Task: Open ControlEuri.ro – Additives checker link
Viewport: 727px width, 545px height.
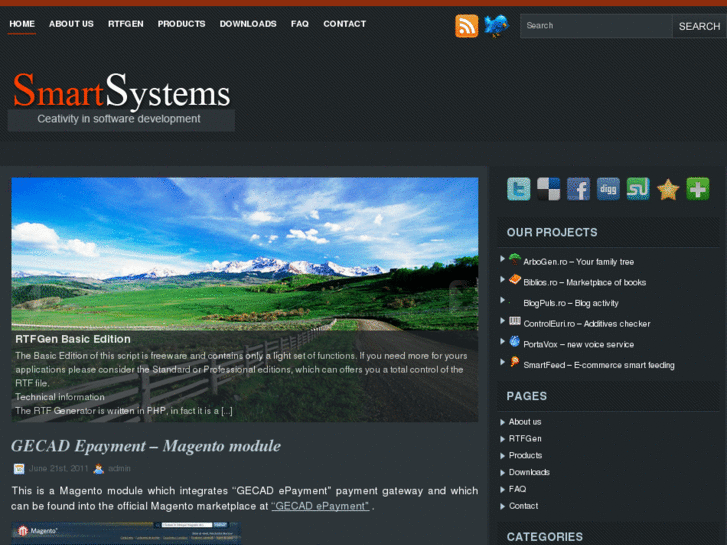Action: tap(587, 324)
